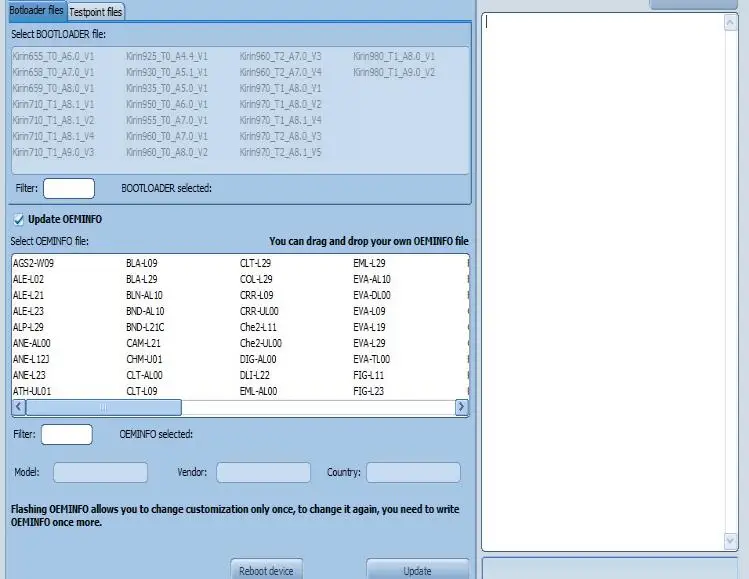
Task: Select FIG-L23 in the OEMINFO list
Action: tap(369, 391)
